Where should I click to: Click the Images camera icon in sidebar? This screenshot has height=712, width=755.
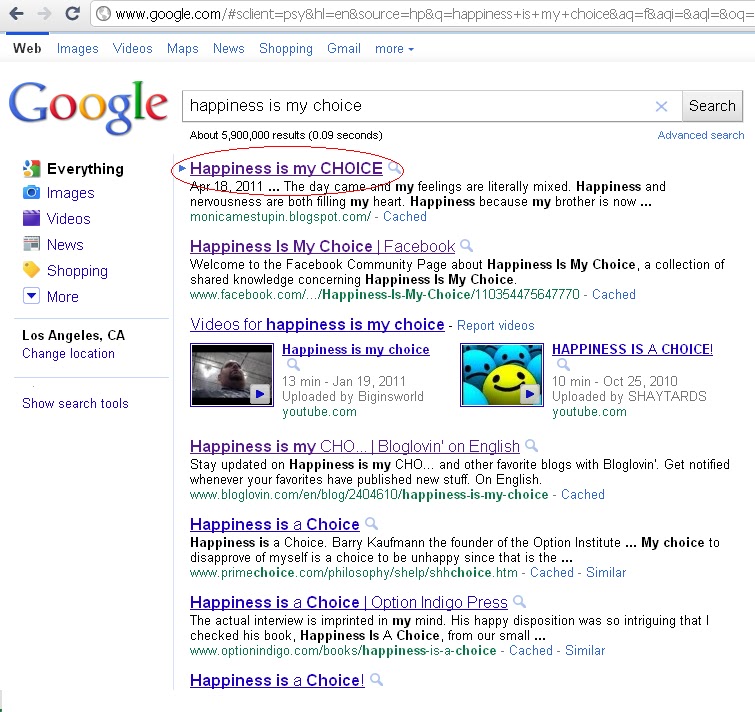click(x=31, y=193)
